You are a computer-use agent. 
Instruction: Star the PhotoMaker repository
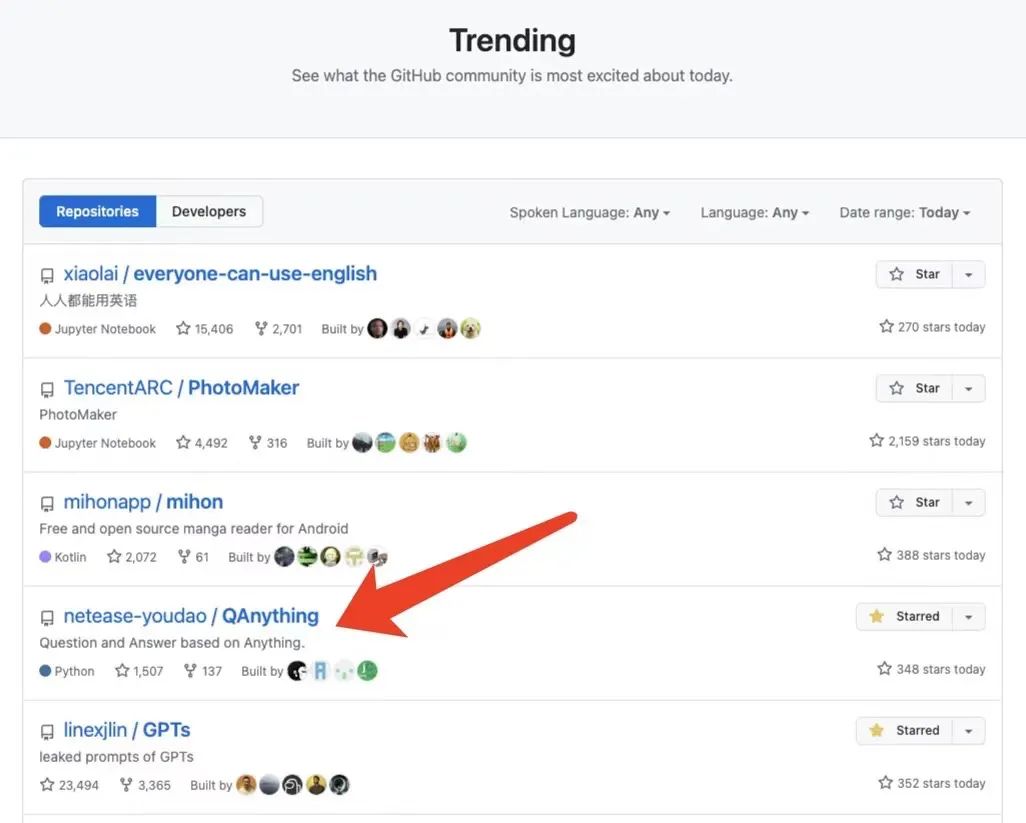tap(914, 389)
